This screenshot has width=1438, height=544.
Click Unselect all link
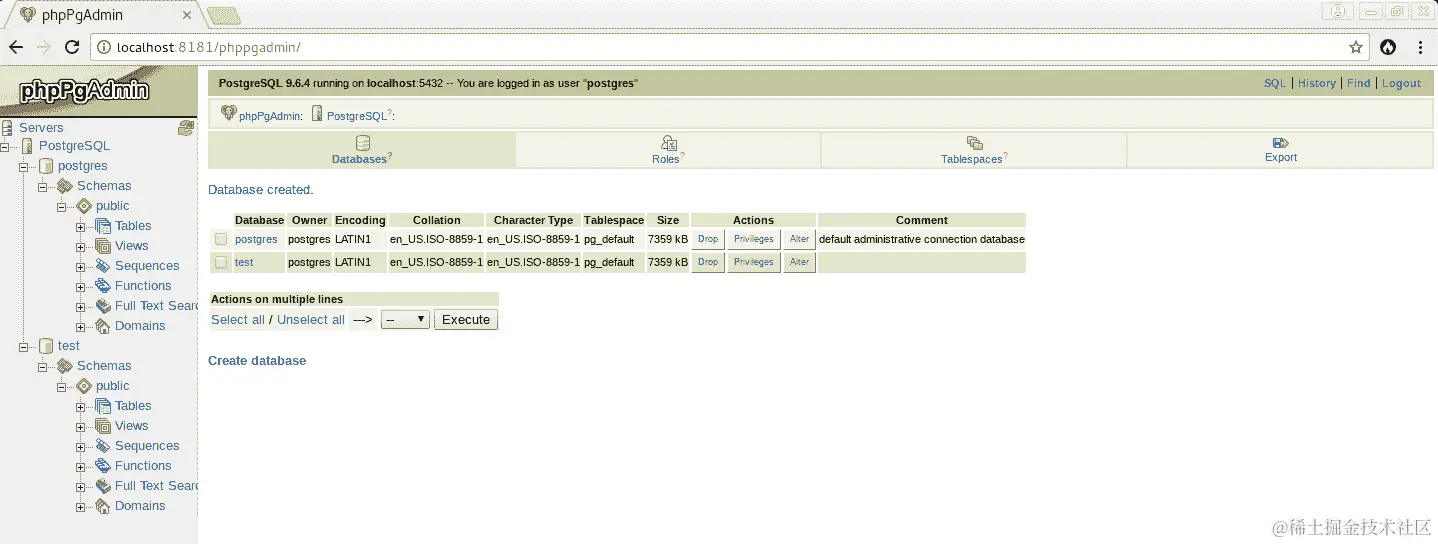point(311,320)
